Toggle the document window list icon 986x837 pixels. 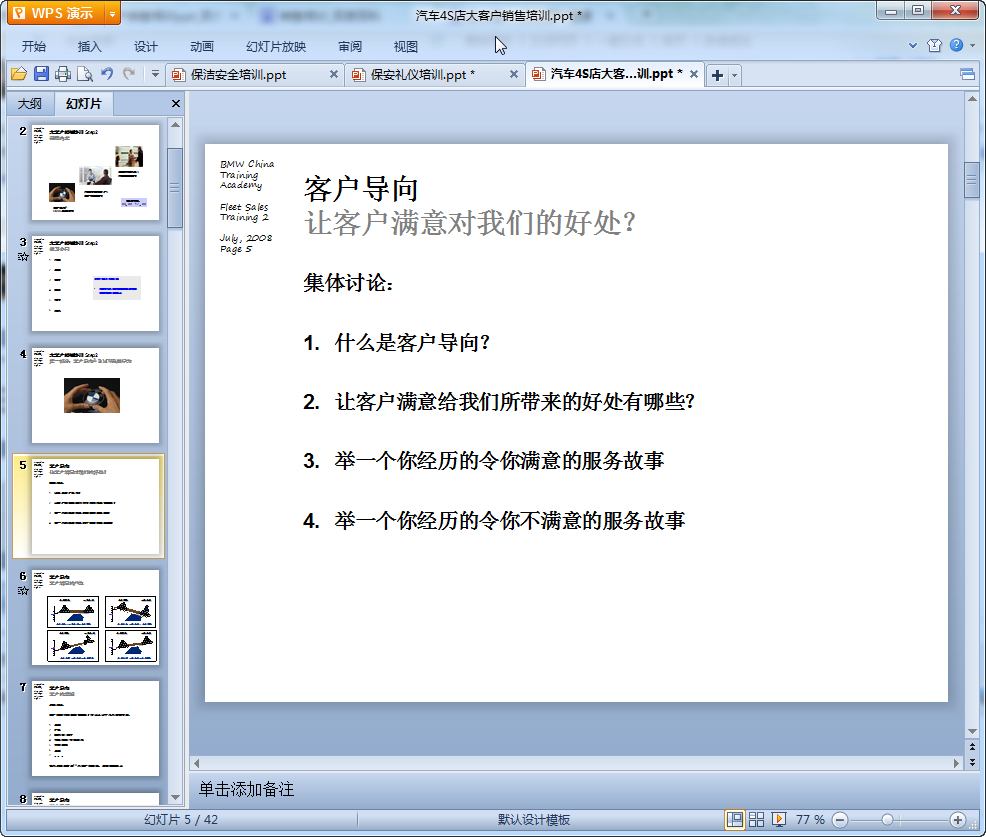click(x=967, y=75)
